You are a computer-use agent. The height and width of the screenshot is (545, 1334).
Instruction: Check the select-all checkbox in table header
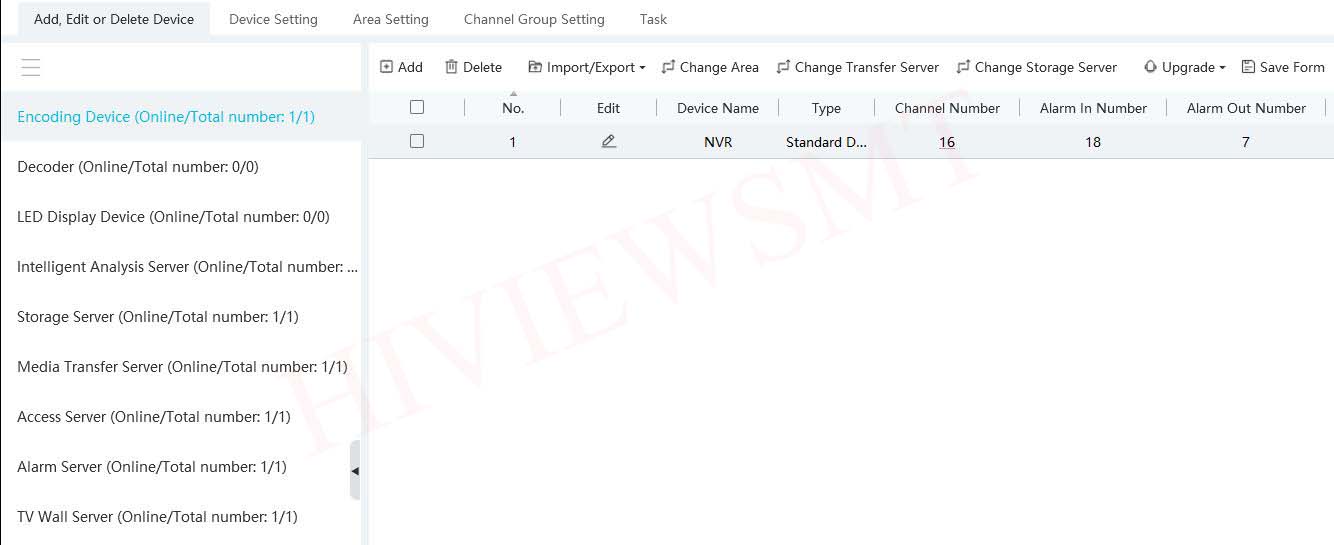click(417, 107)
